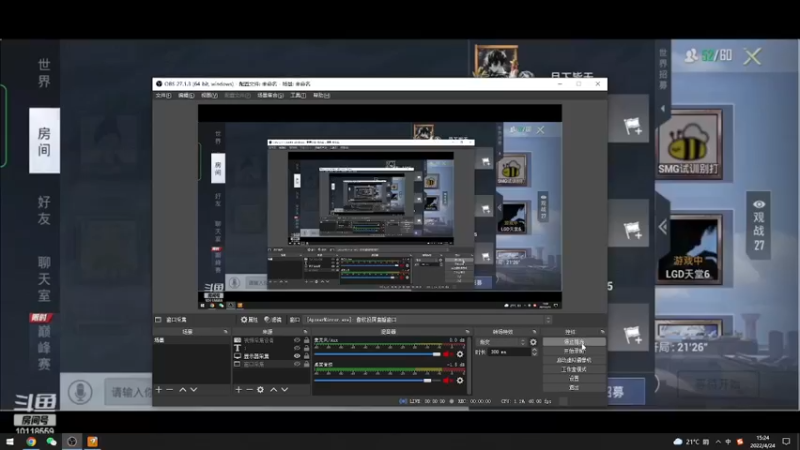Mute the desktop audio channel speaker icon
The width and height of the screenshot is (800, 450).
tap(447, 380)
